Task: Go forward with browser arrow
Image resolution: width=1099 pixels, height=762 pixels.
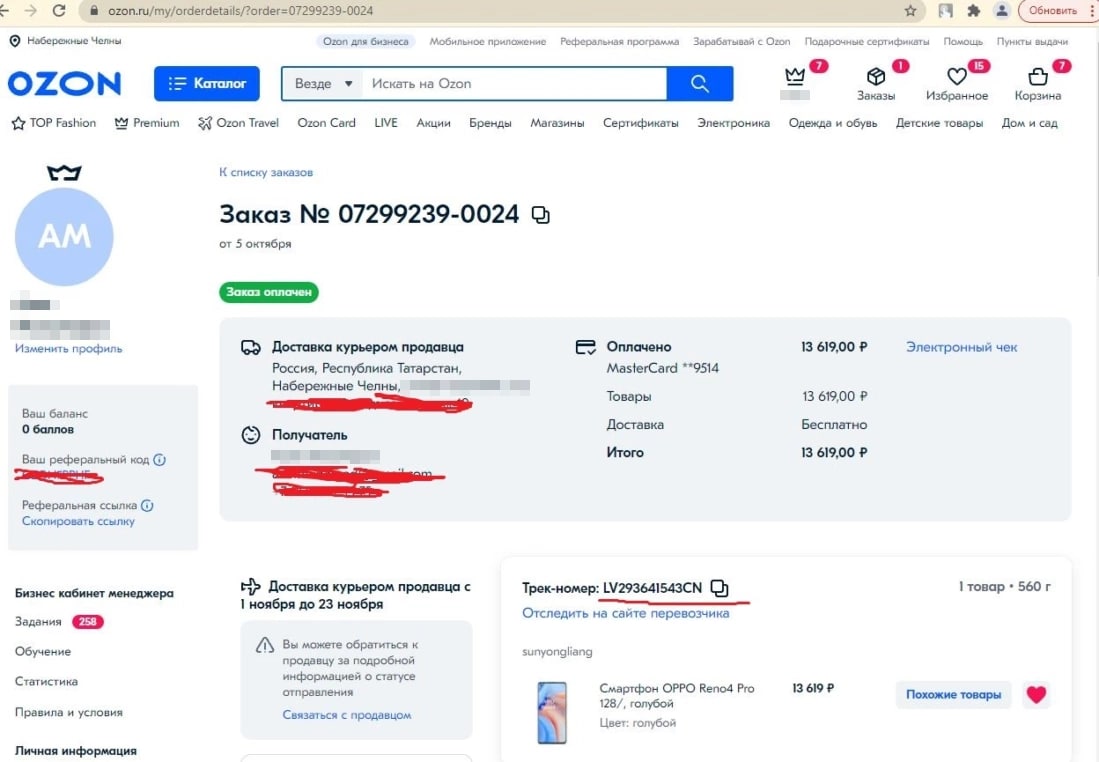Action: coord(31,11)
